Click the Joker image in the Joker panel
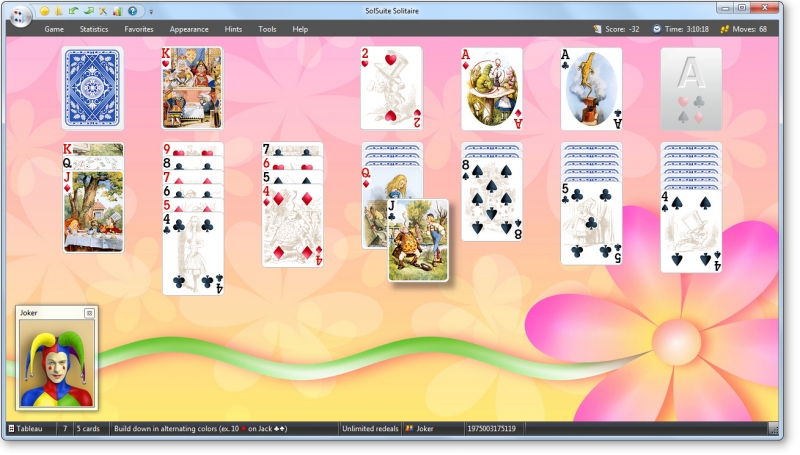 coord(57,364)
